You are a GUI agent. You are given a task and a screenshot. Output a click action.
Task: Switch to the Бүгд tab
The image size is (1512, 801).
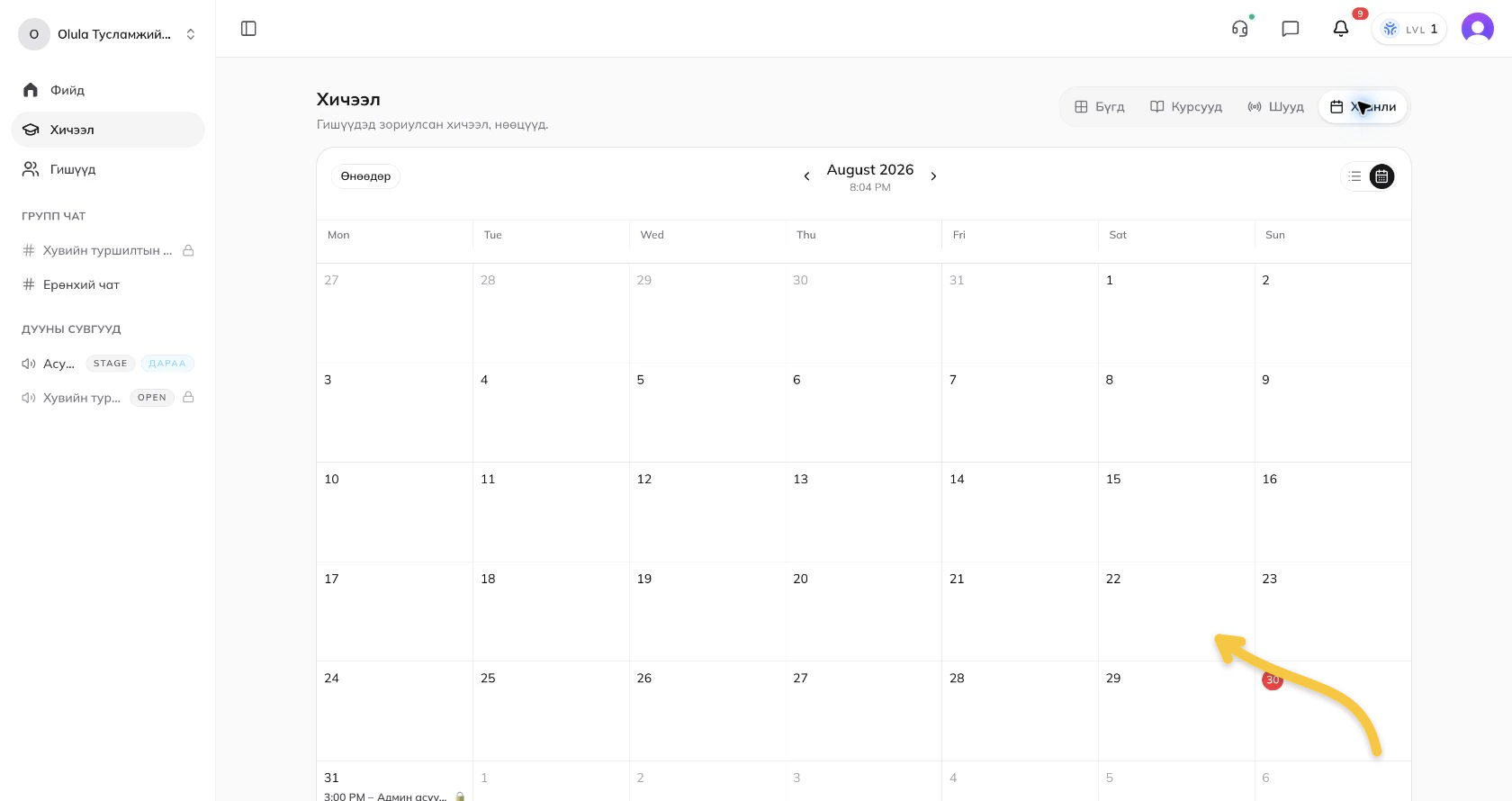pos(1100,107)
